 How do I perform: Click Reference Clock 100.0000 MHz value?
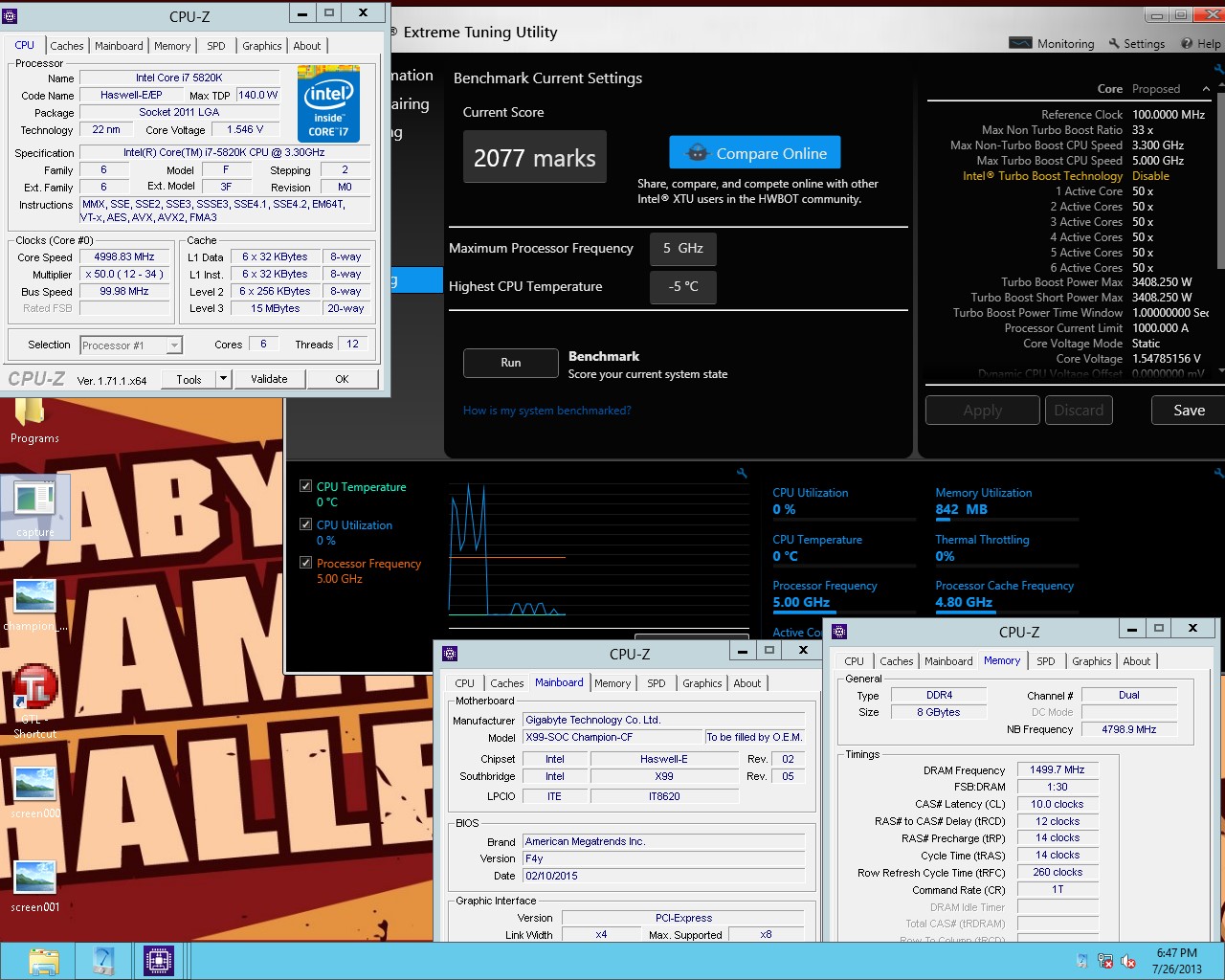click(1169, 115)
